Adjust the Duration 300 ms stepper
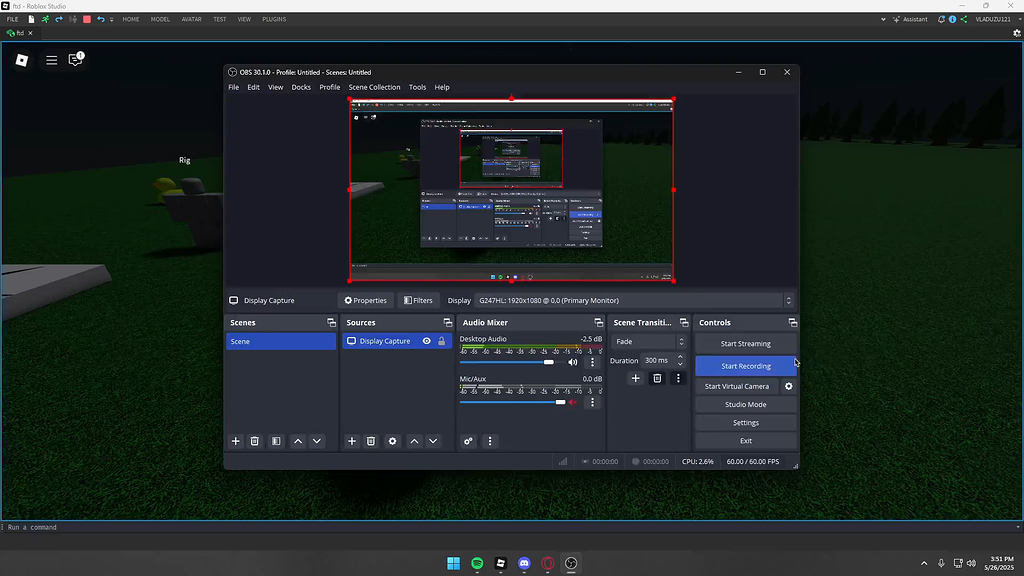This screenshot has height=576, width=1024. 680,360
